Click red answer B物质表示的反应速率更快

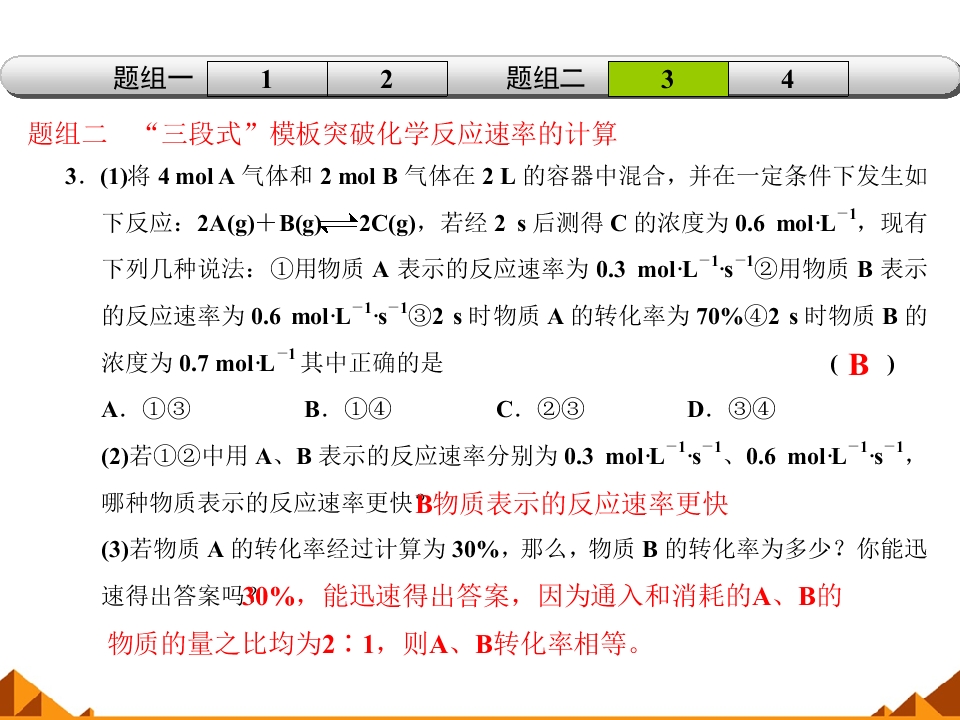pyautogui.click(x=572, y=504)
